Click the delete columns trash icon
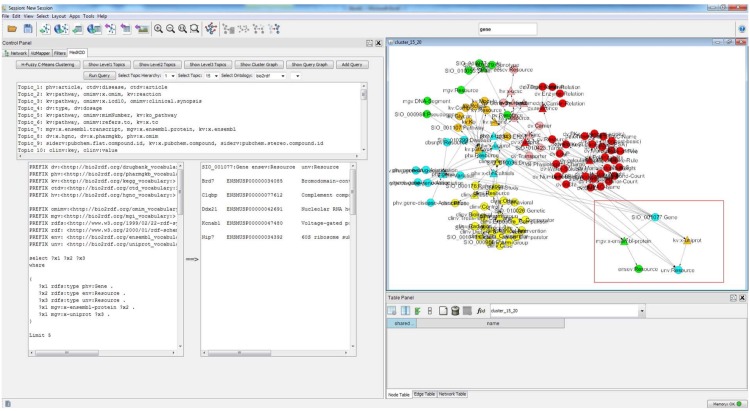The image size is (750, 411). pyautogui.click(x=453, y=311)
